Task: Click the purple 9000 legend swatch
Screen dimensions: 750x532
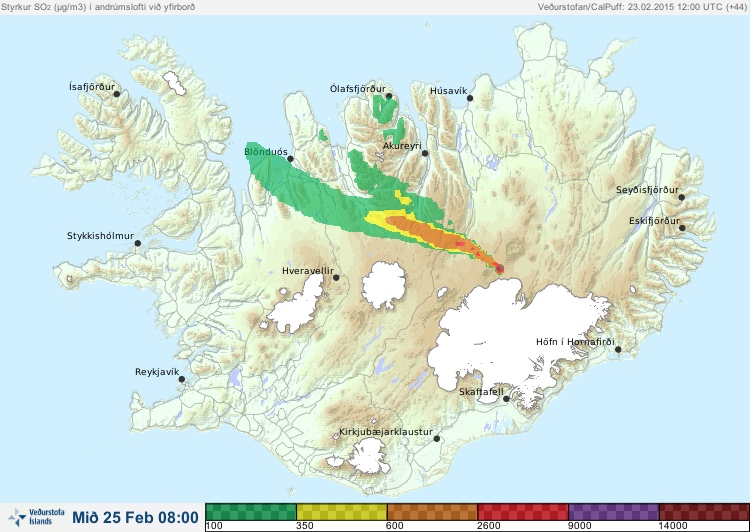Action: 614,512
